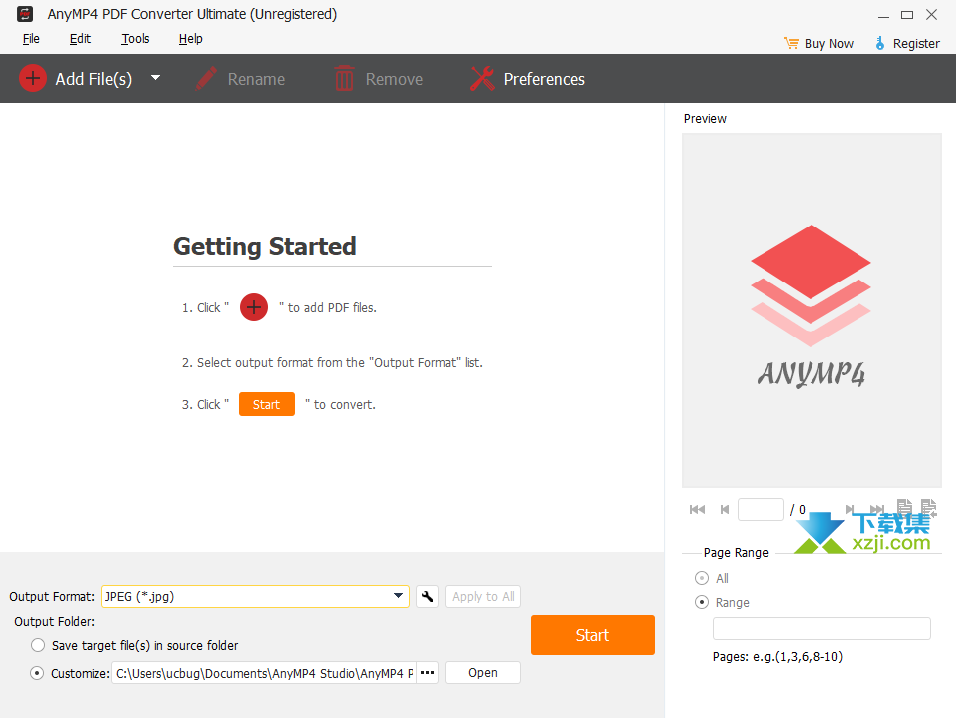Open the Tools menu

pyautogui.click(x=135, y=39)
